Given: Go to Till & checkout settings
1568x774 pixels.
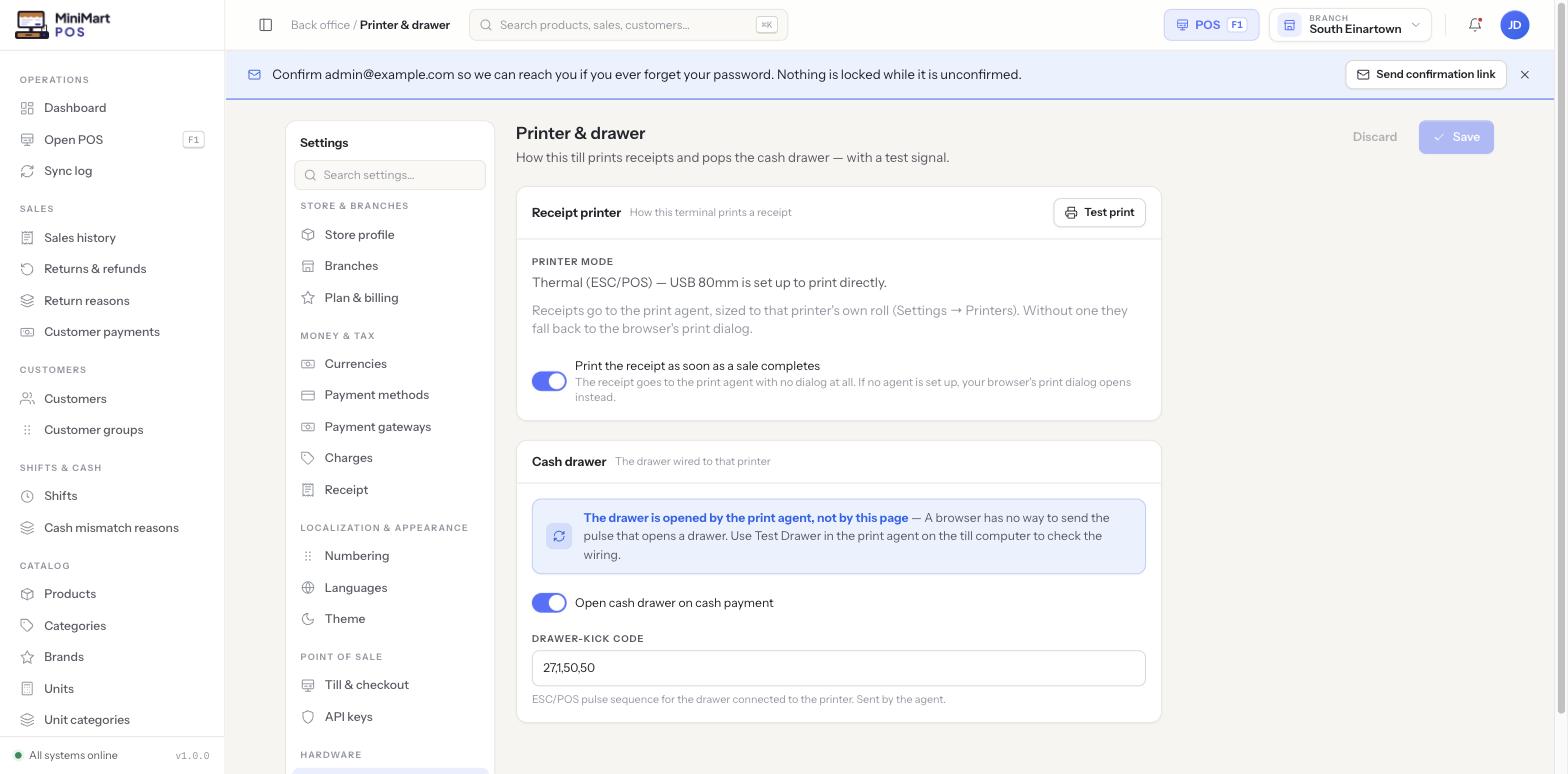Looking at the screenshot, I should [390, 685].
